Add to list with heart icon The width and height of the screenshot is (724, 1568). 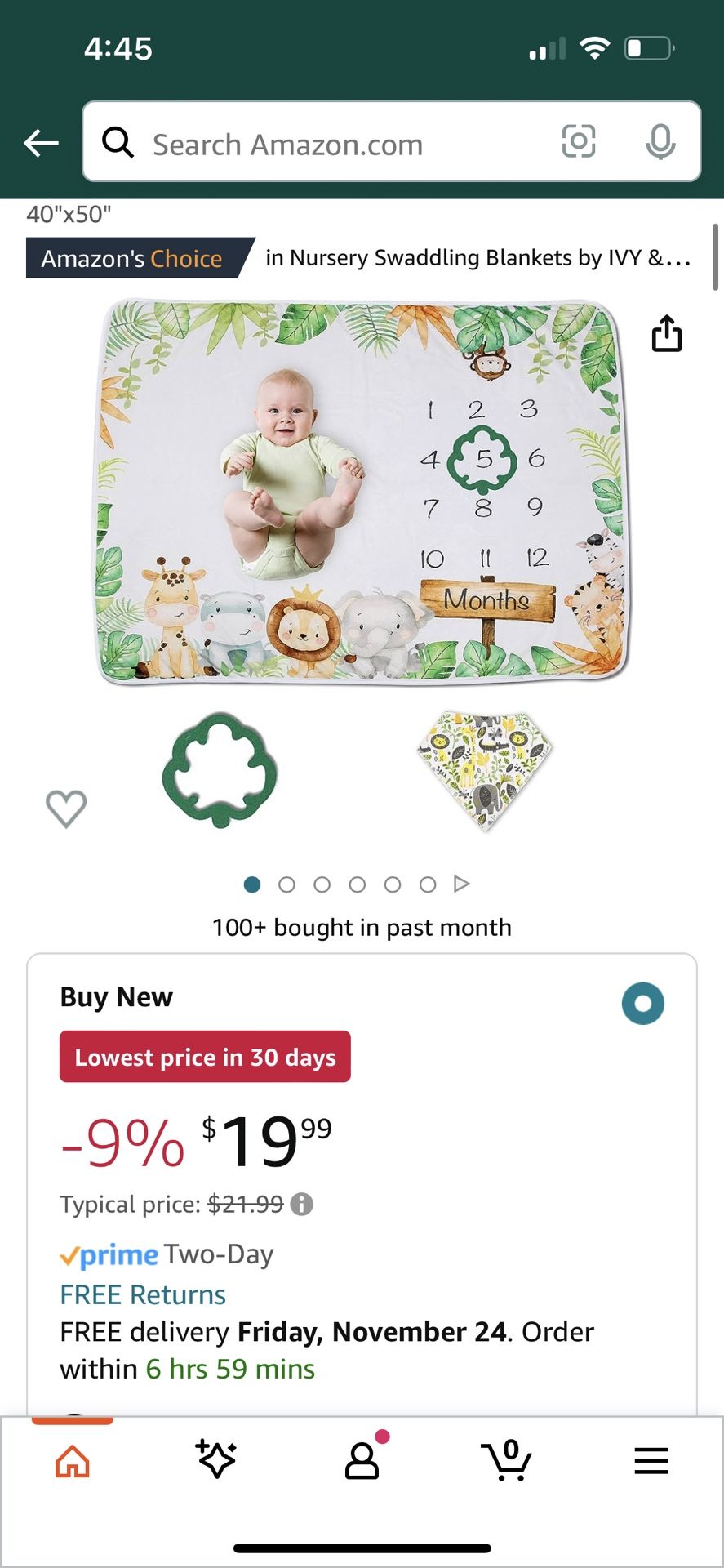(66, 808)
